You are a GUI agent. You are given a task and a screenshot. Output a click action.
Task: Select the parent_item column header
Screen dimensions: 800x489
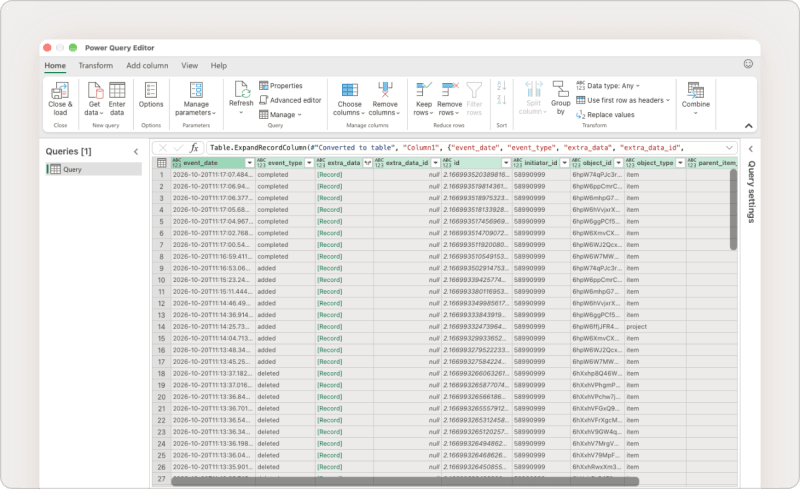click(712, 163)
